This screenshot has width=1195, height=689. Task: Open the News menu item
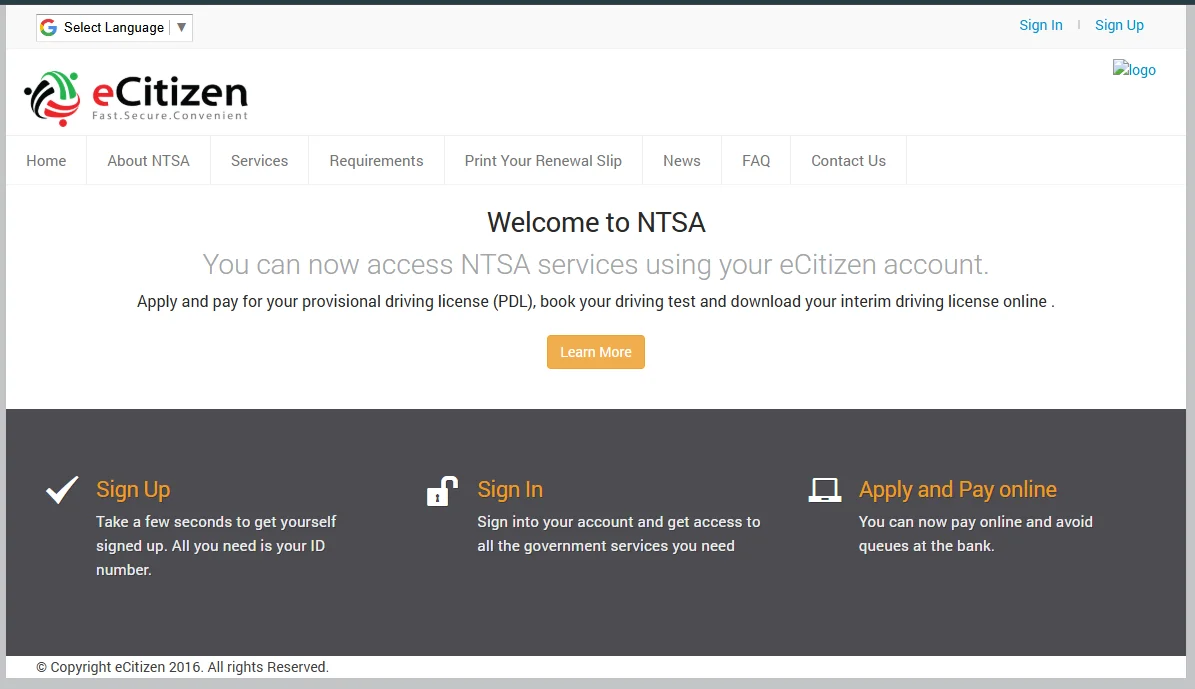(x=681, y=161)
